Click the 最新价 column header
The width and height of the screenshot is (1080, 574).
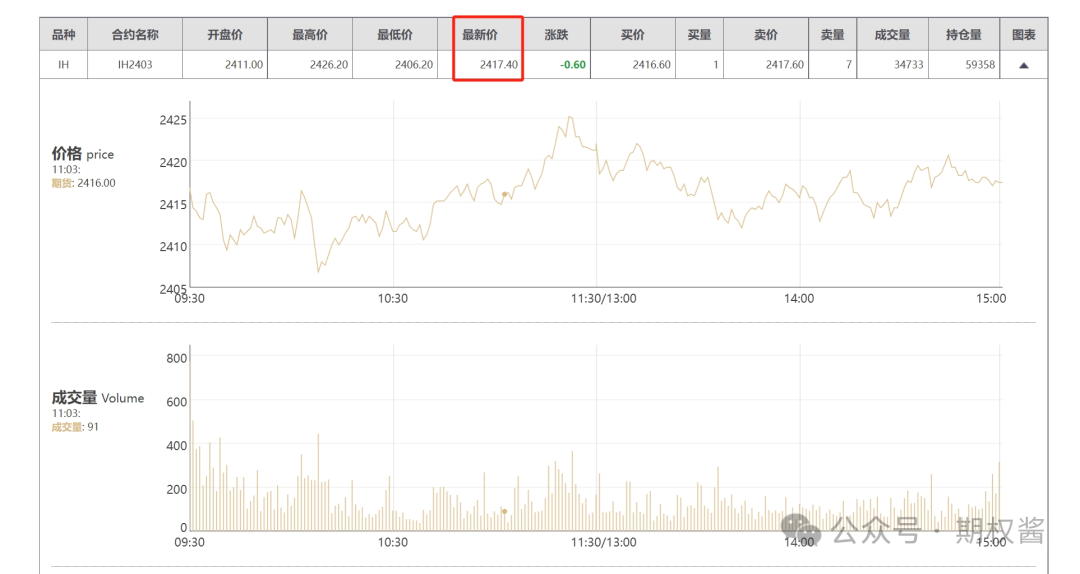(x=480, y=34)
